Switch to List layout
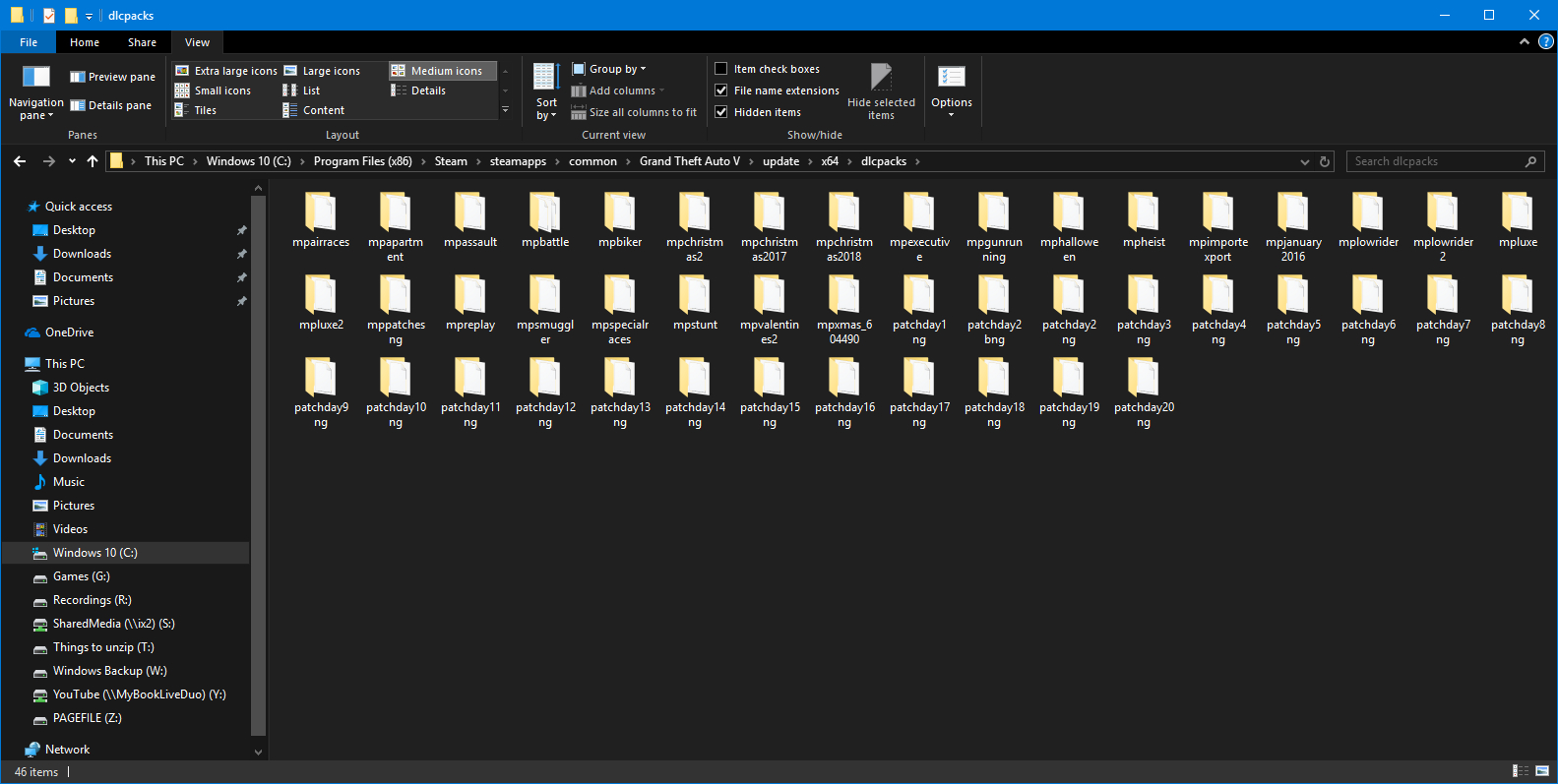Viewport: 1558px width, 784px height. pyautogui.click(x=301, y=90)
